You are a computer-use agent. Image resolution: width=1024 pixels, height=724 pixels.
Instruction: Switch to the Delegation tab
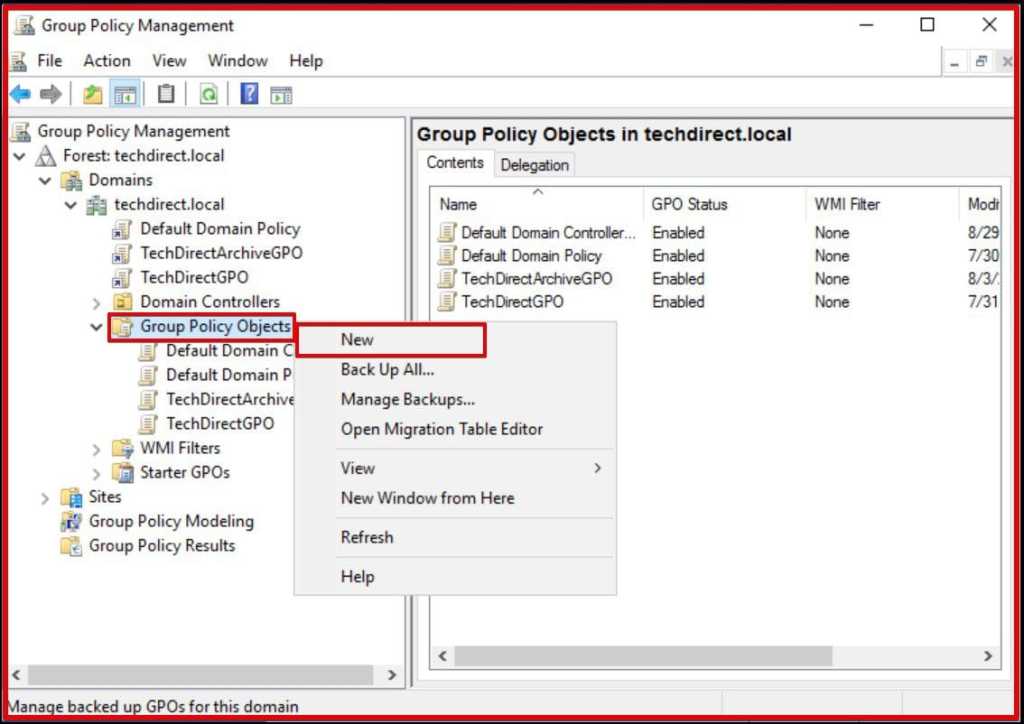point(534,165)
